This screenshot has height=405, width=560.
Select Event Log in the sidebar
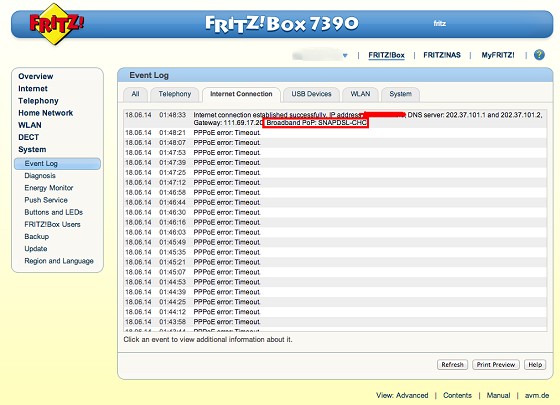(58, 164)
